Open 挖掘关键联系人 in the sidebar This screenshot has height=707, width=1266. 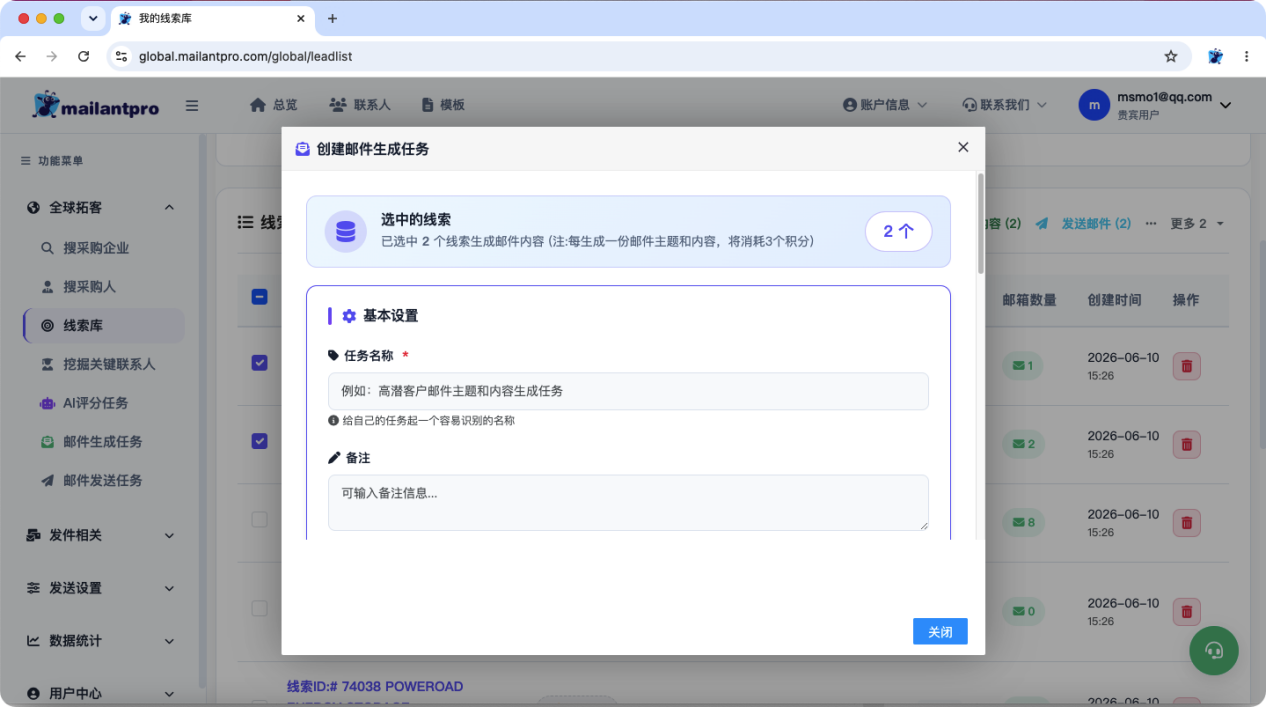click(x=109, y=365)
